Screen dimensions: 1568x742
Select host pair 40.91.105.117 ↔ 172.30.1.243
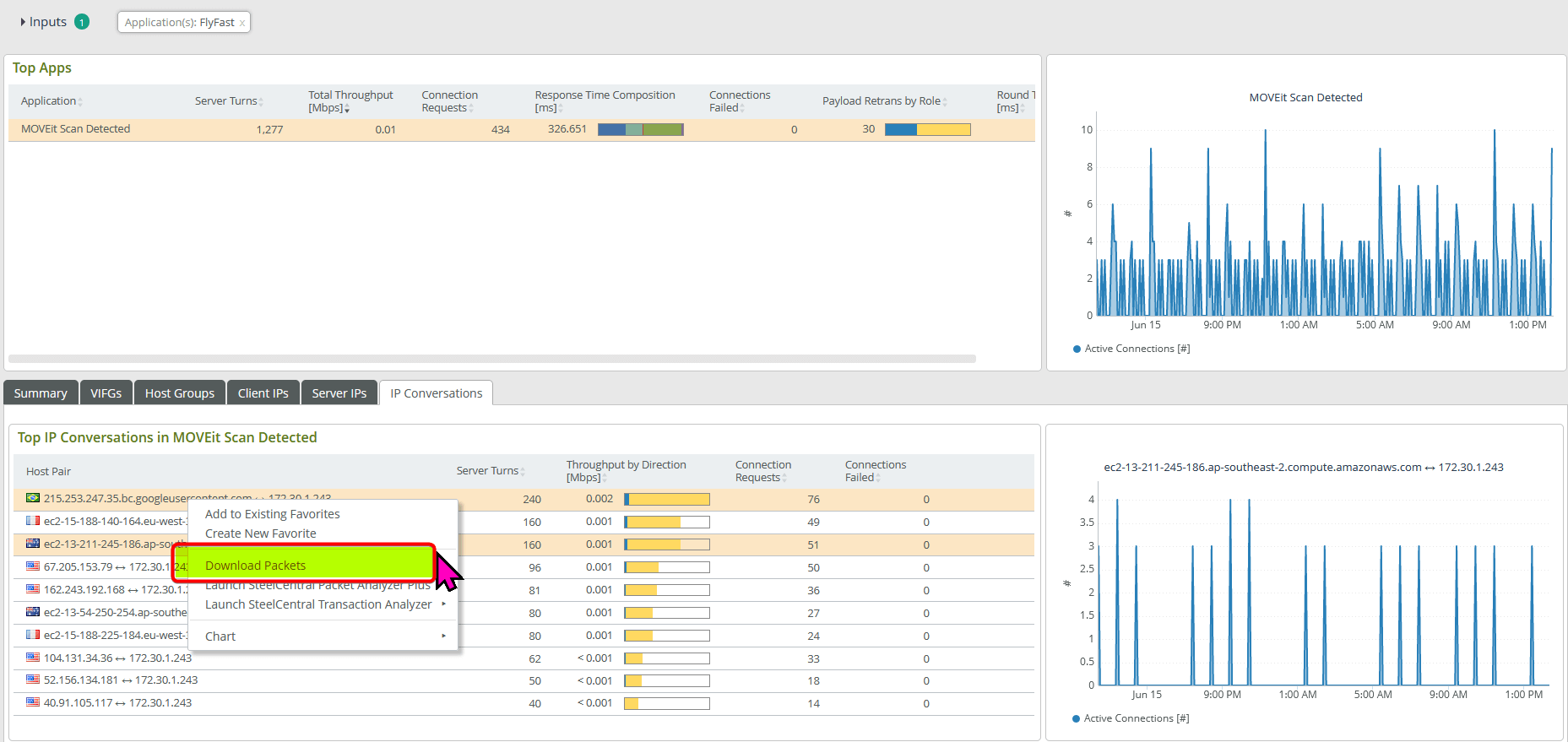[x=117, y=703]
